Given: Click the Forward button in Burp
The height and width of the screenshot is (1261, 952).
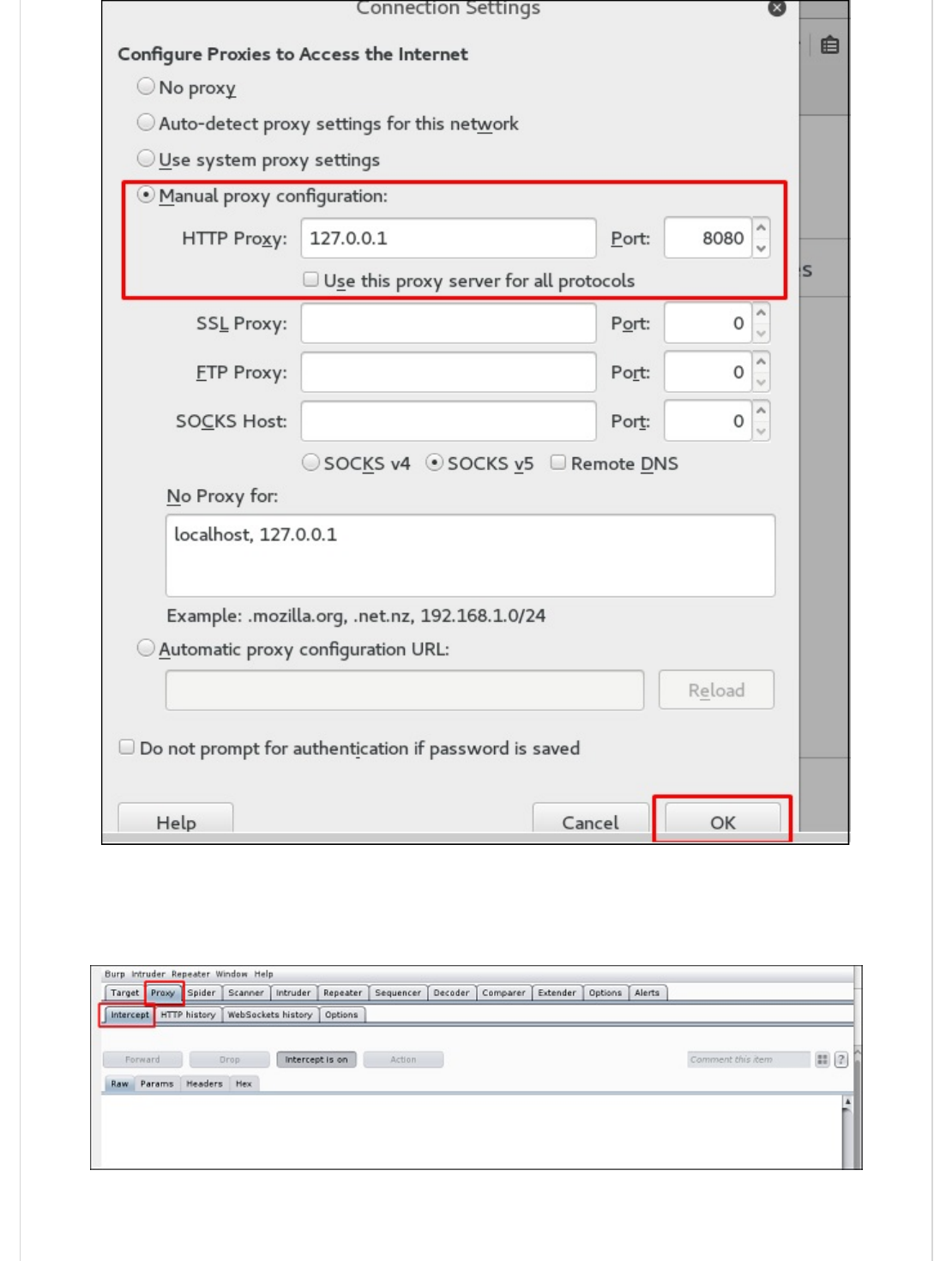Looking at the screenshot, I should [142, 1059].
